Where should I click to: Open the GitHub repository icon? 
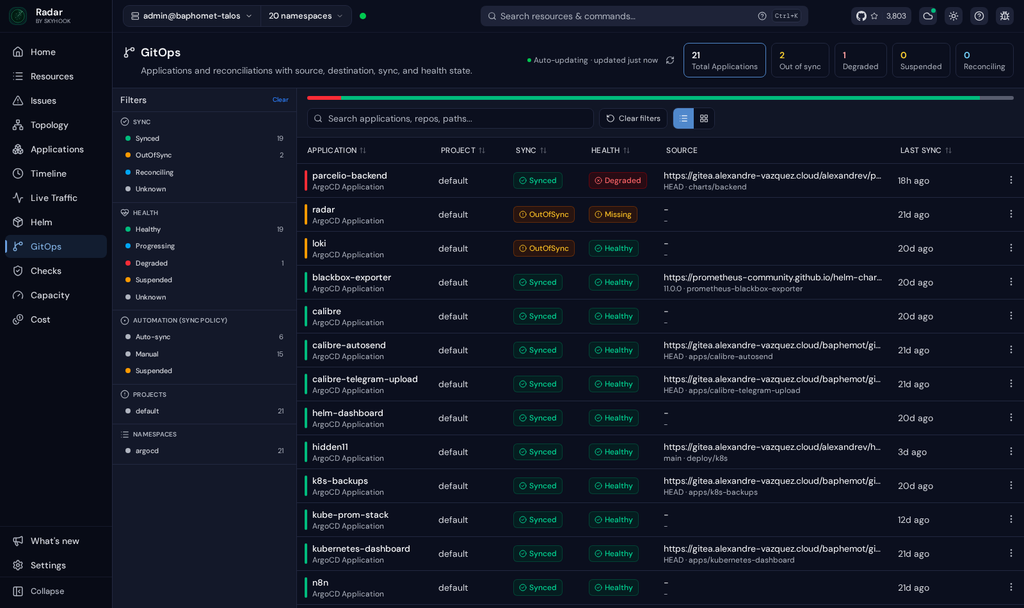861,16
